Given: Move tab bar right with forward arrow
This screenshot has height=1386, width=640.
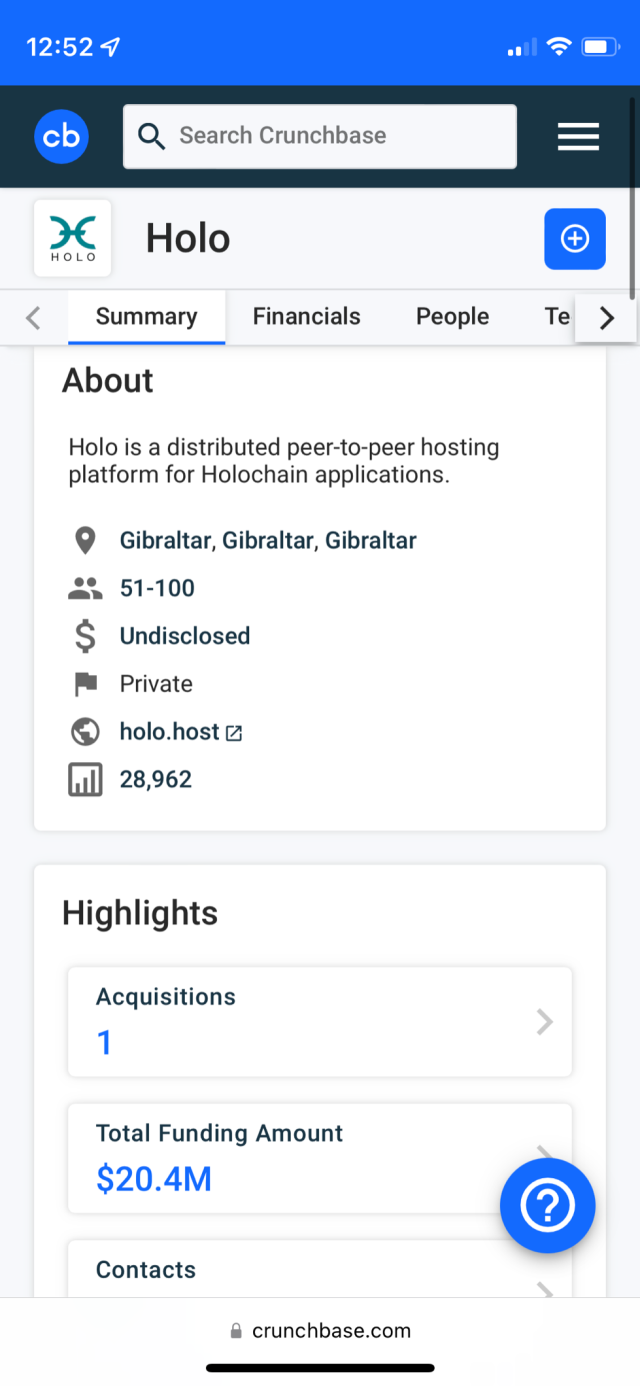Looking at the screenshot, I should pyautogui.click(x=606, y=318).
